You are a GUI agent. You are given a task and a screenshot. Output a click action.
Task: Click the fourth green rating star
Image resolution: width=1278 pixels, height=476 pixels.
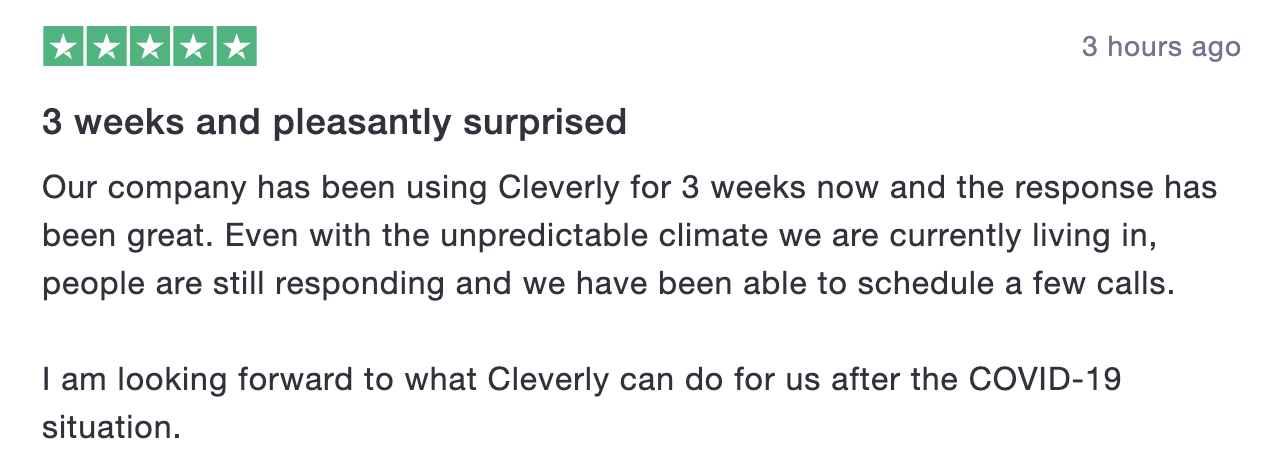coord(193,46)
